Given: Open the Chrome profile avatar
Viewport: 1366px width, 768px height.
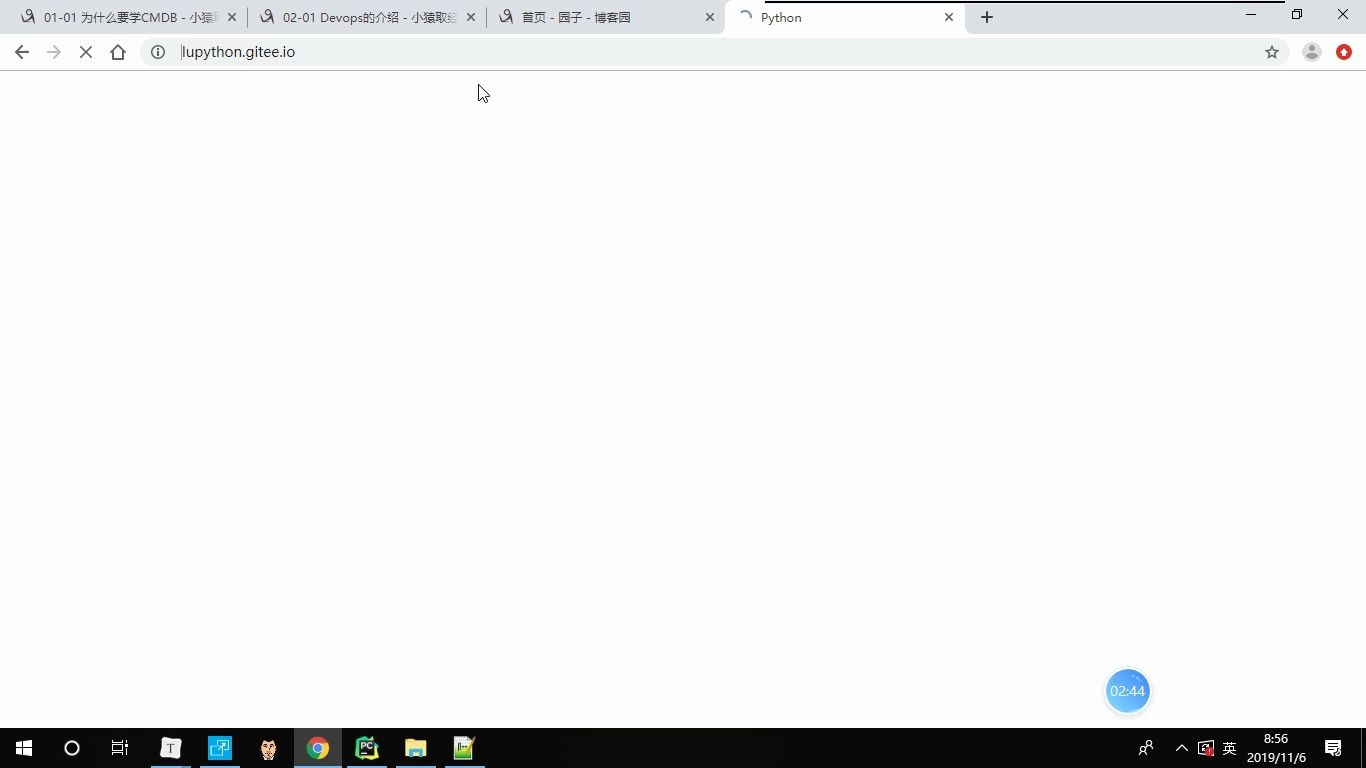Looking at the screenshot, I should (x=1312, y=52).
